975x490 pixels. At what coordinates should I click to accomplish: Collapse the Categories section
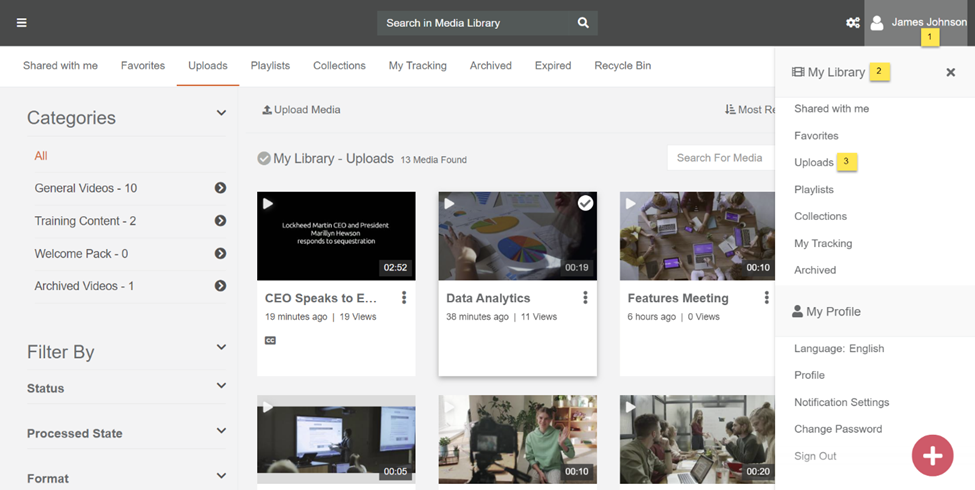[221, 114]
